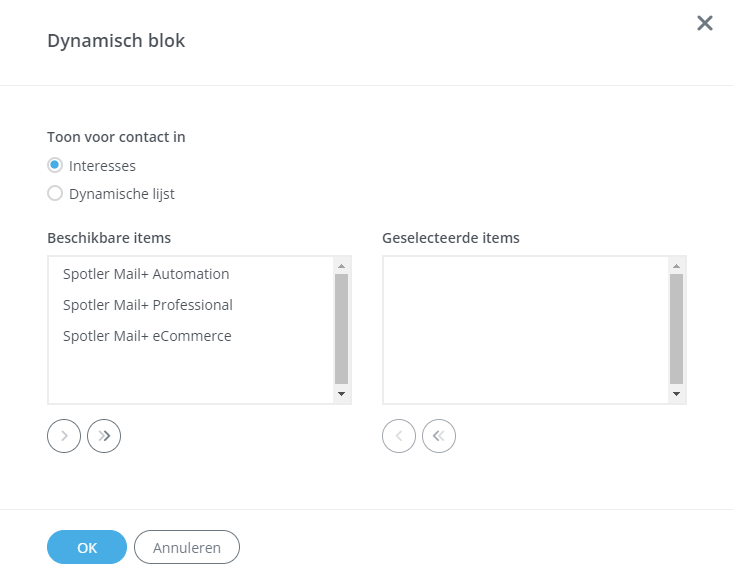Click the Beschikbare items scrollbar thumb
Viewport: 733px width, 580px height.
tap(341, 328)
